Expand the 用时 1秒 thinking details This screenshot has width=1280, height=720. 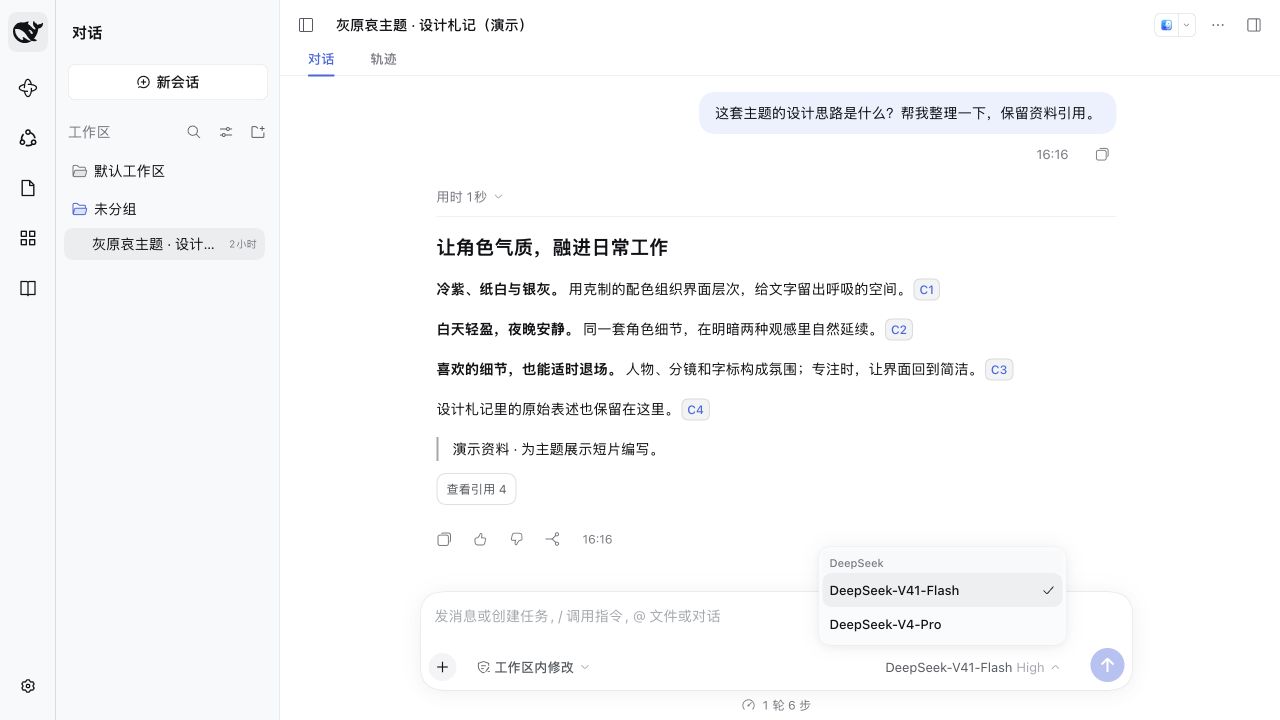(470, 197)
